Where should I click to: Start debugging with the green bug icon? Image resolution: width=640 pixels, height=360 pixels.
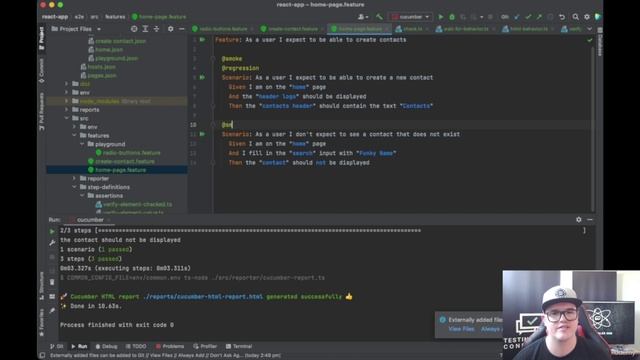(452, 17)
